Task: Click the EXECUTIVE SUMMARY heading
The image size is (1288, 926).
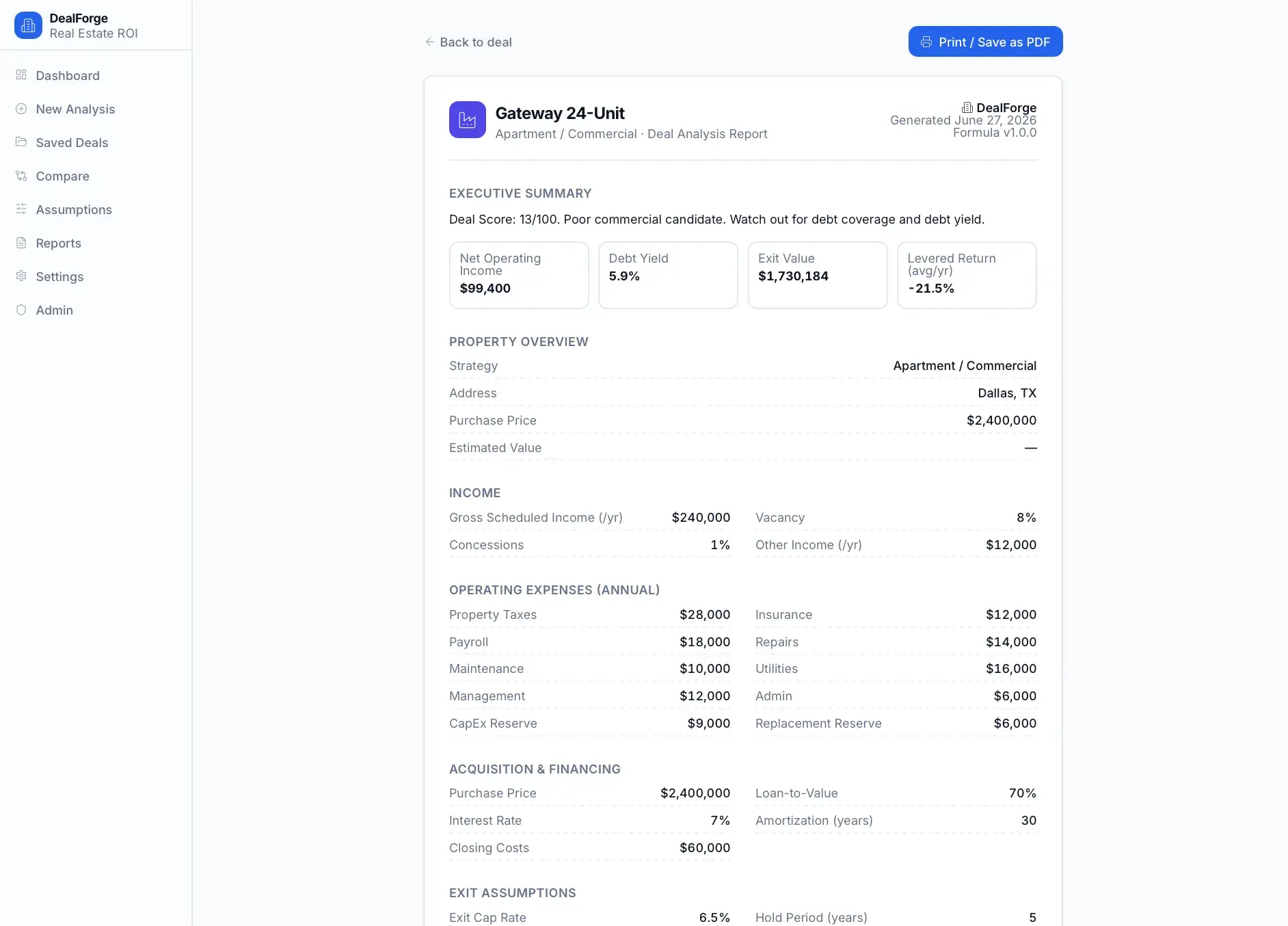Action: coord(520,194)
